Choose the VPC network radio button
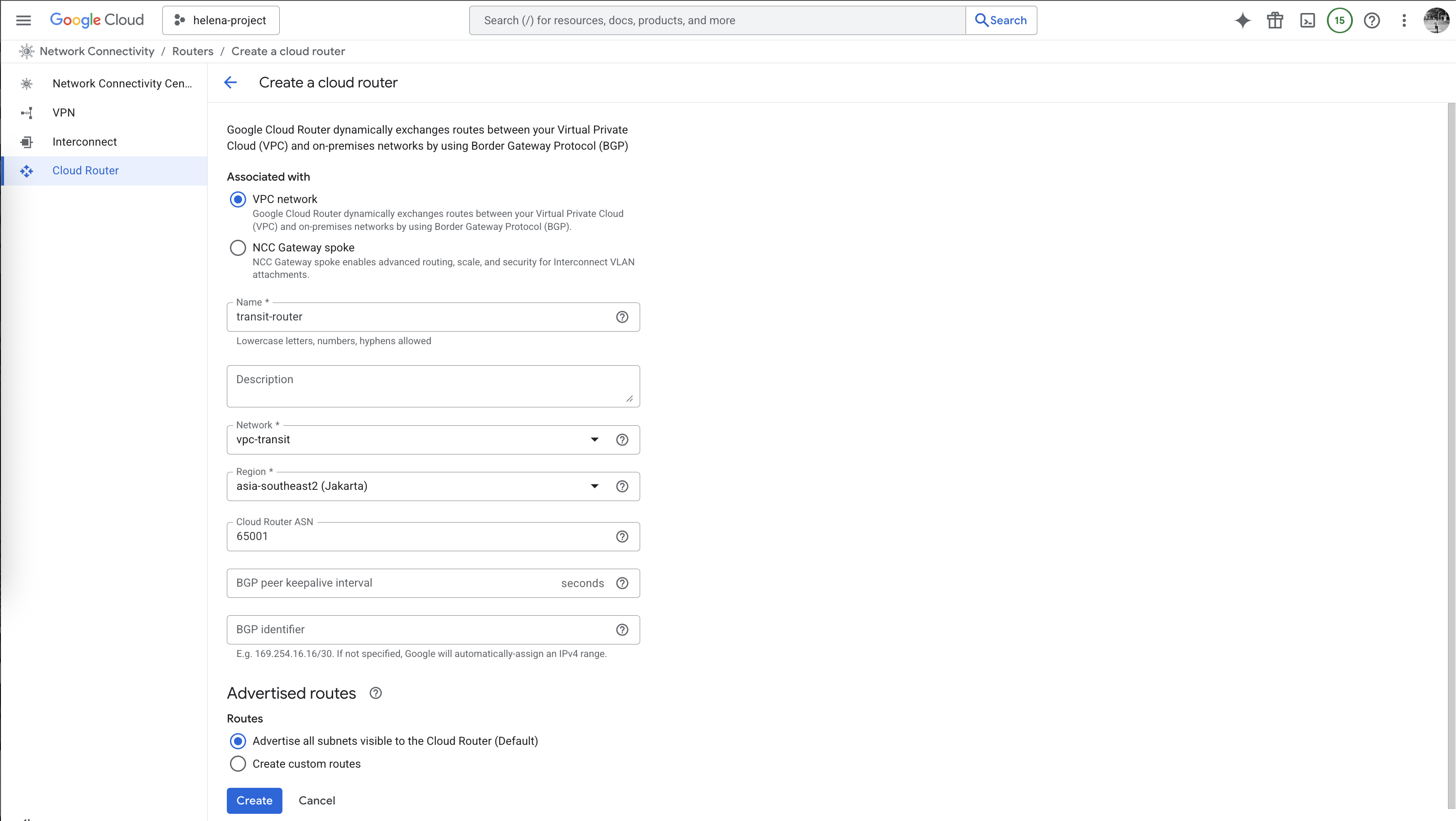Screen dimensions: 1456x821 click(238, 199)
